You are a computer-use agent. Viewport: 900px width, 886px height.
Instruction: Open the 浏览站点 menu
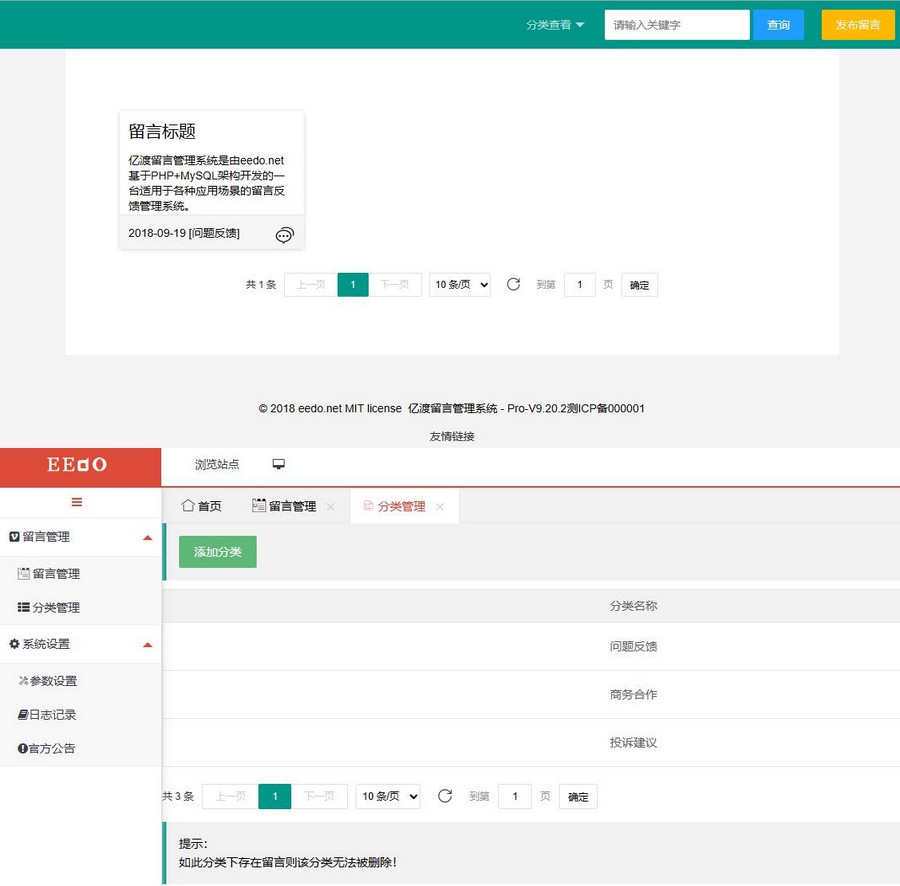click(217, 464)
